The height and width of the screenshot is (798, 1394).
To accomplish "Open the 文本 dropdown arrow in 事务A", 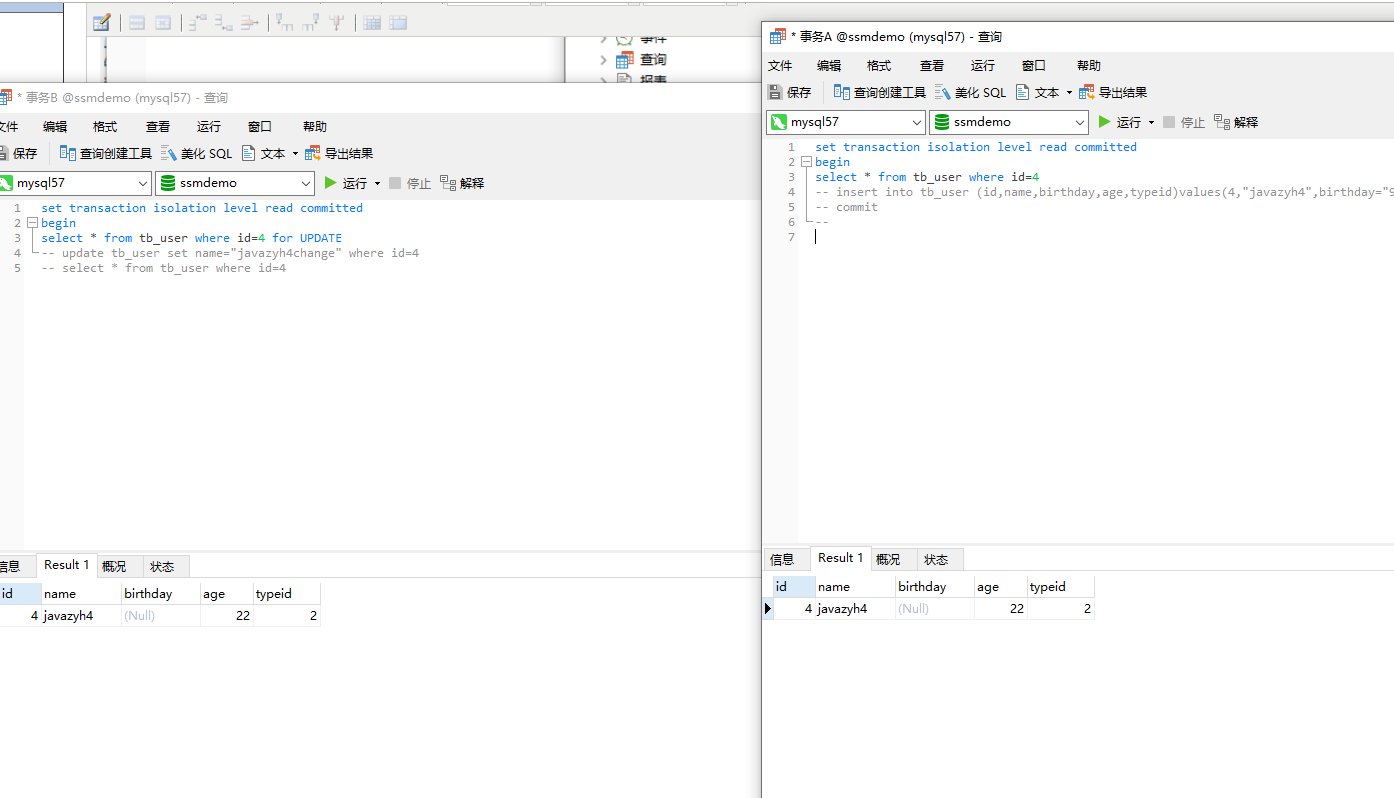I will coord(1069,92).
